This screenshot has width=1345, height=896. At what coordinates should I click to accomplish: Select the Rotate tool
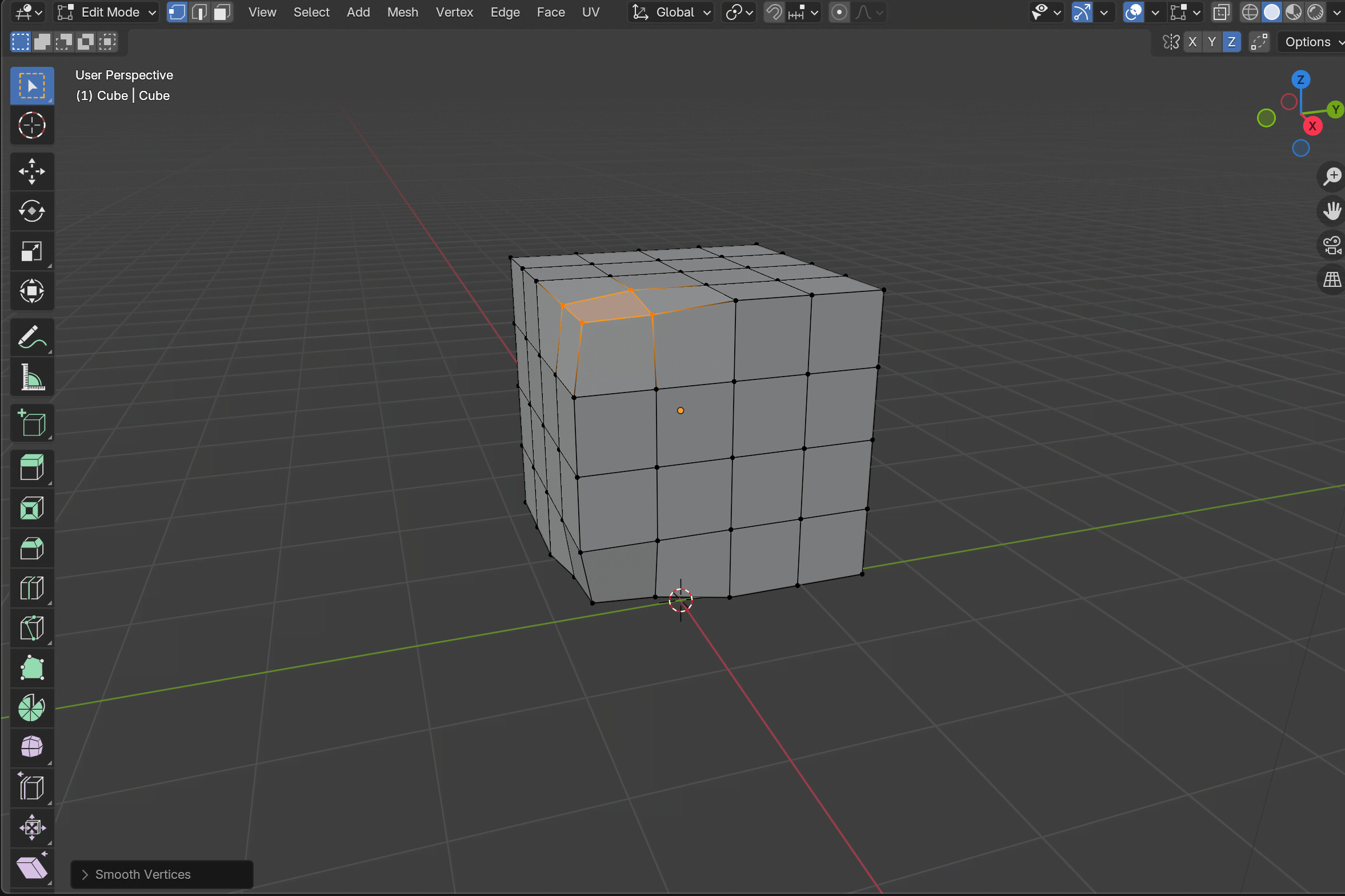pos(32,211)
